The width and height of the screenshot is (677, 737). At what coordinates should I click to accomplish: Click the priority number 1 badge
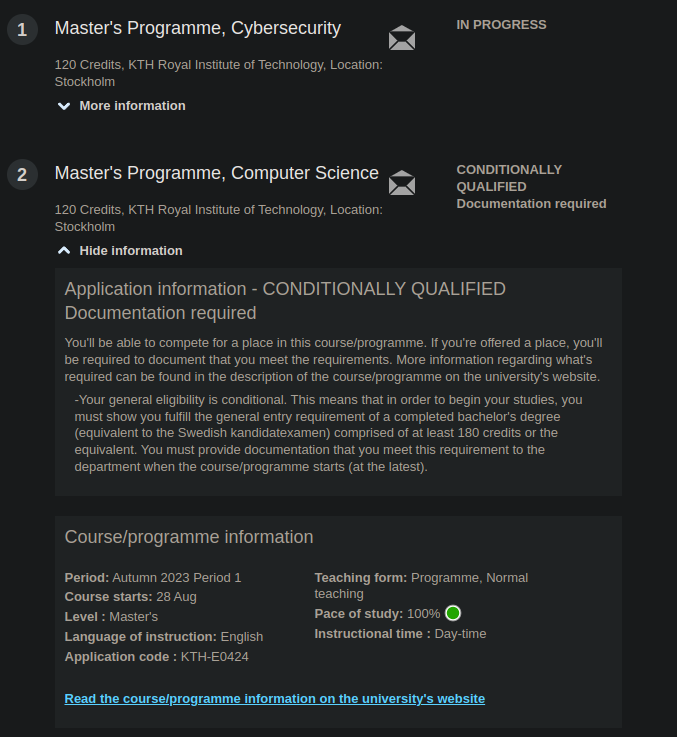[x=22, y=30]
